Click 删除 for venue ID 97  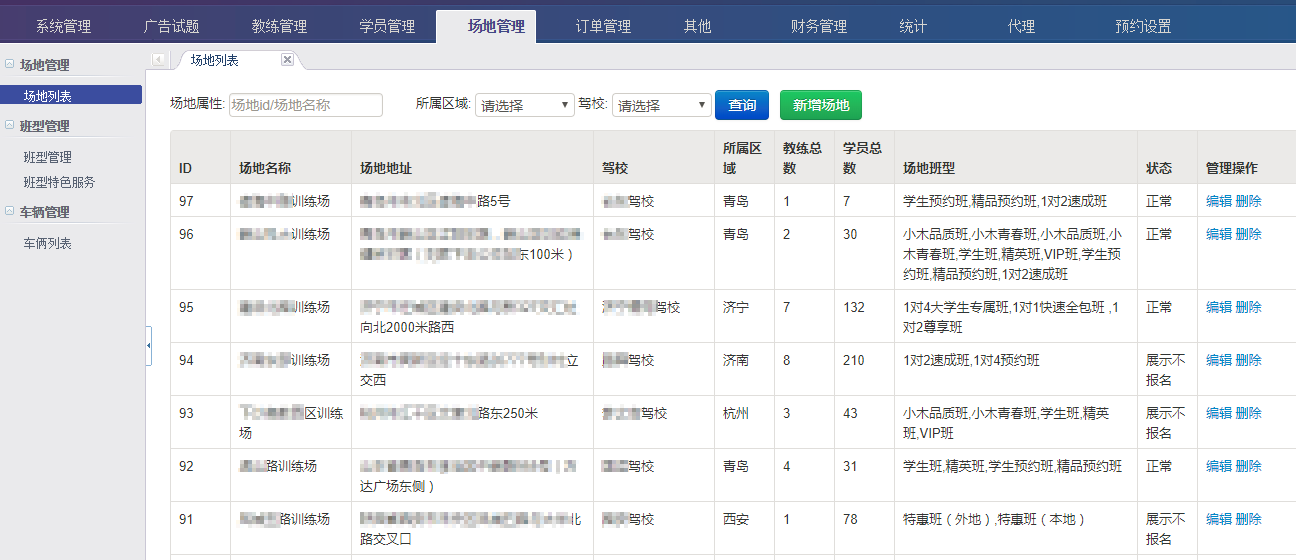tap(1249, 201)
